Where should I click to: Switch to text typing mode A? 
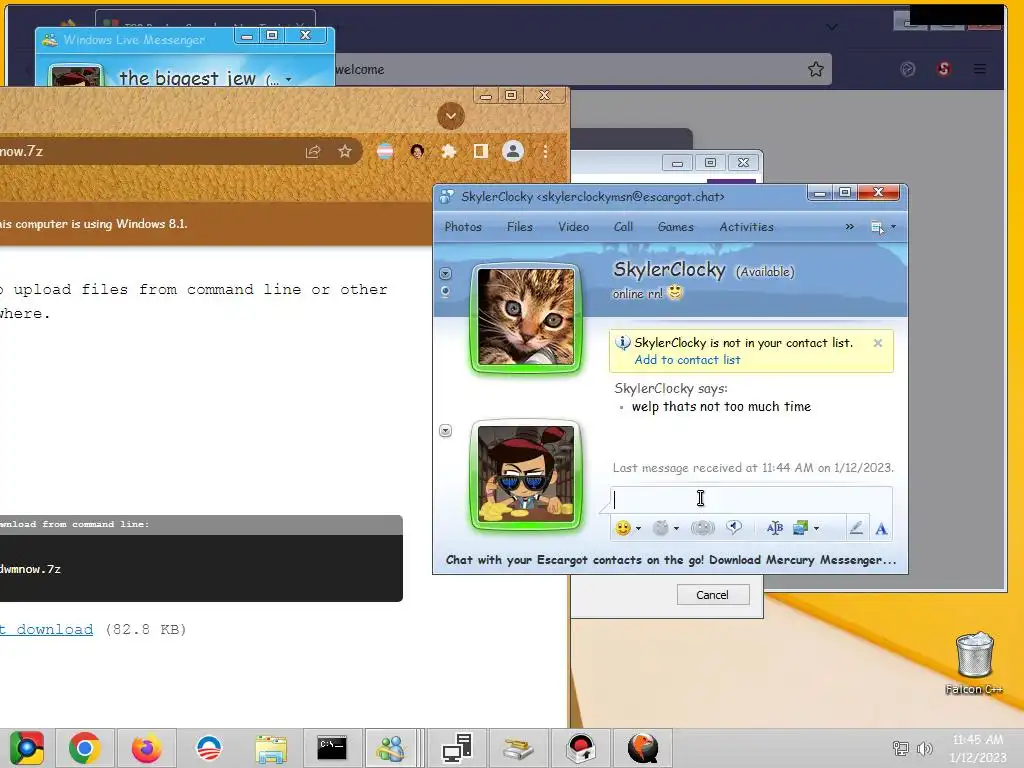881,529
